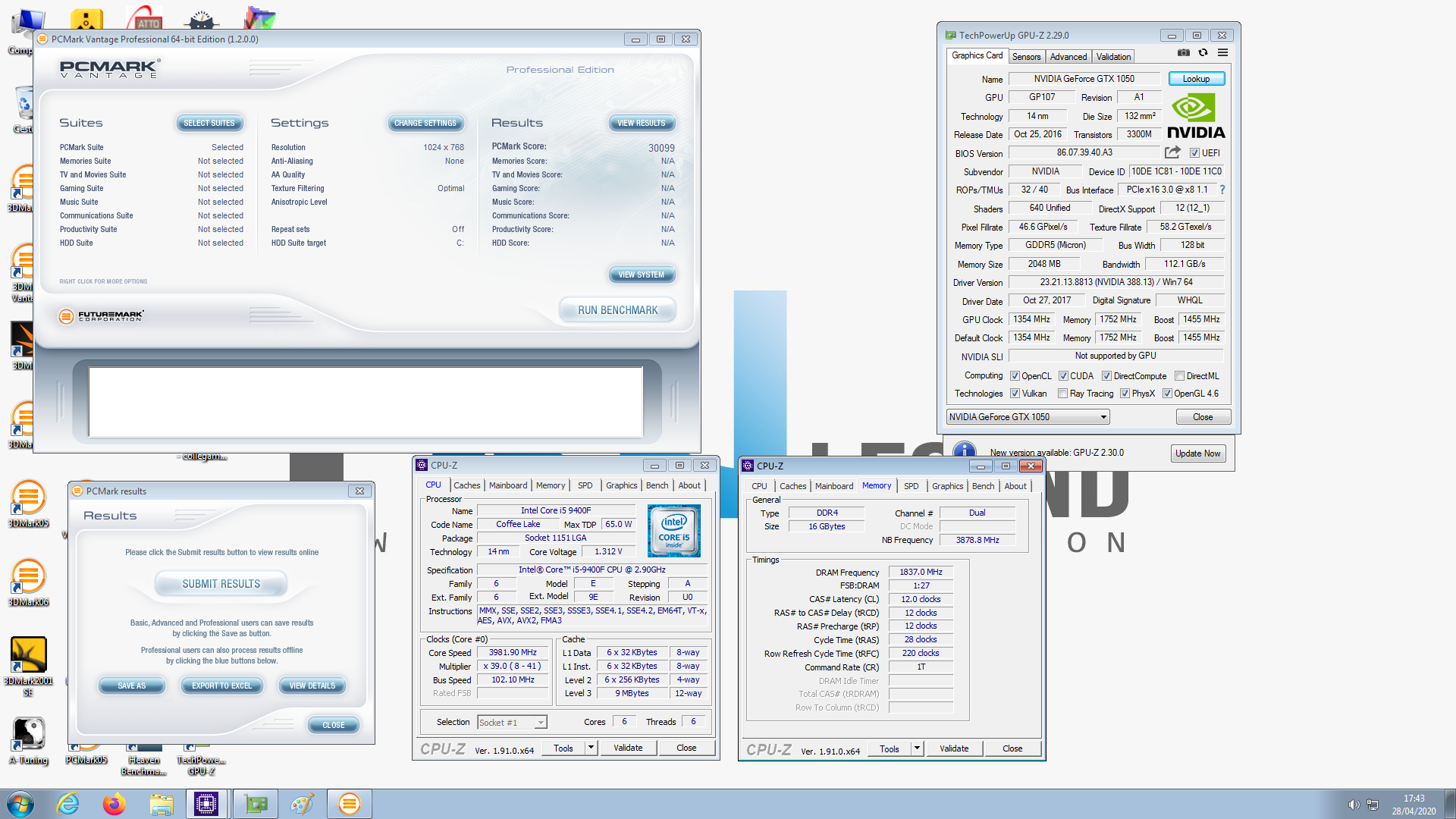Click the SAVE AS button in PCMark results
Screen dimensions: 1456x819
pos(131,686)
